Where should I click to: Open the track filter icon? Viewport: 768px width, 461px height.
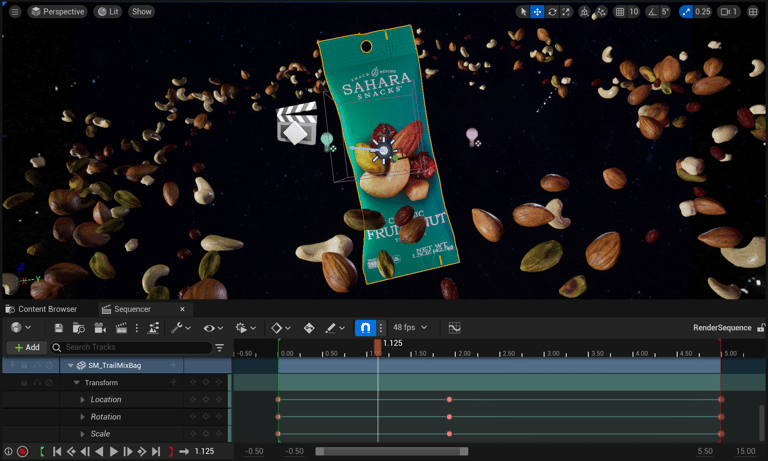(219, 347)
